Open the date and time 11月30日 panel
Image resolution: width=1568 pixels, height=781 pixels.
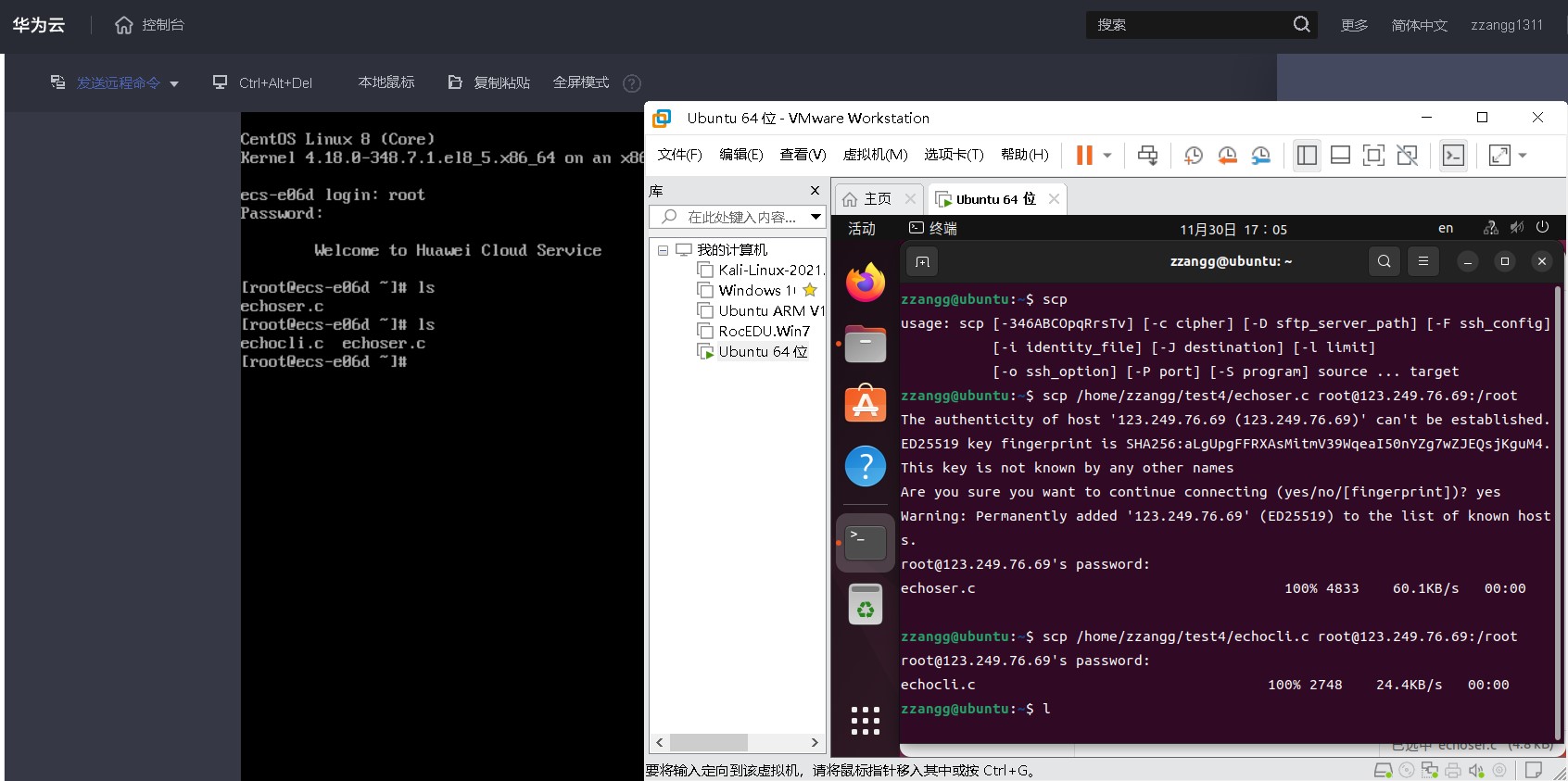point(1233,230)
